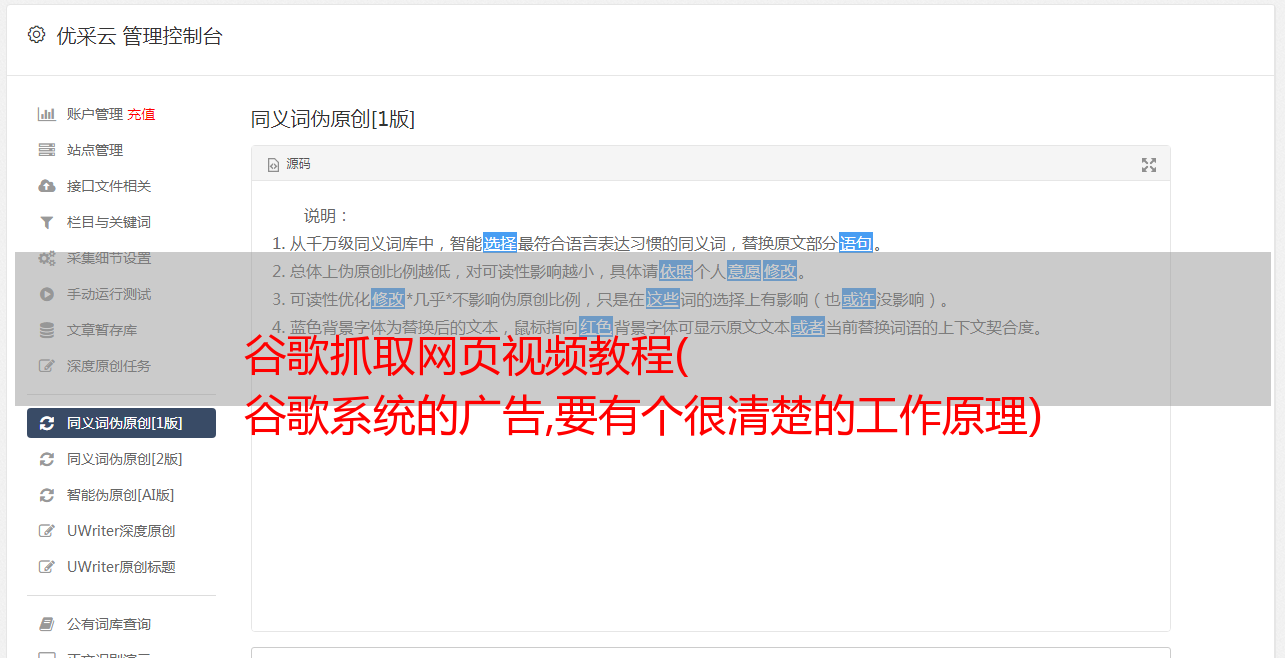Open the 充值 recharge link
The width and height of the screenshot is (1285, 658).
pos(141,114)
